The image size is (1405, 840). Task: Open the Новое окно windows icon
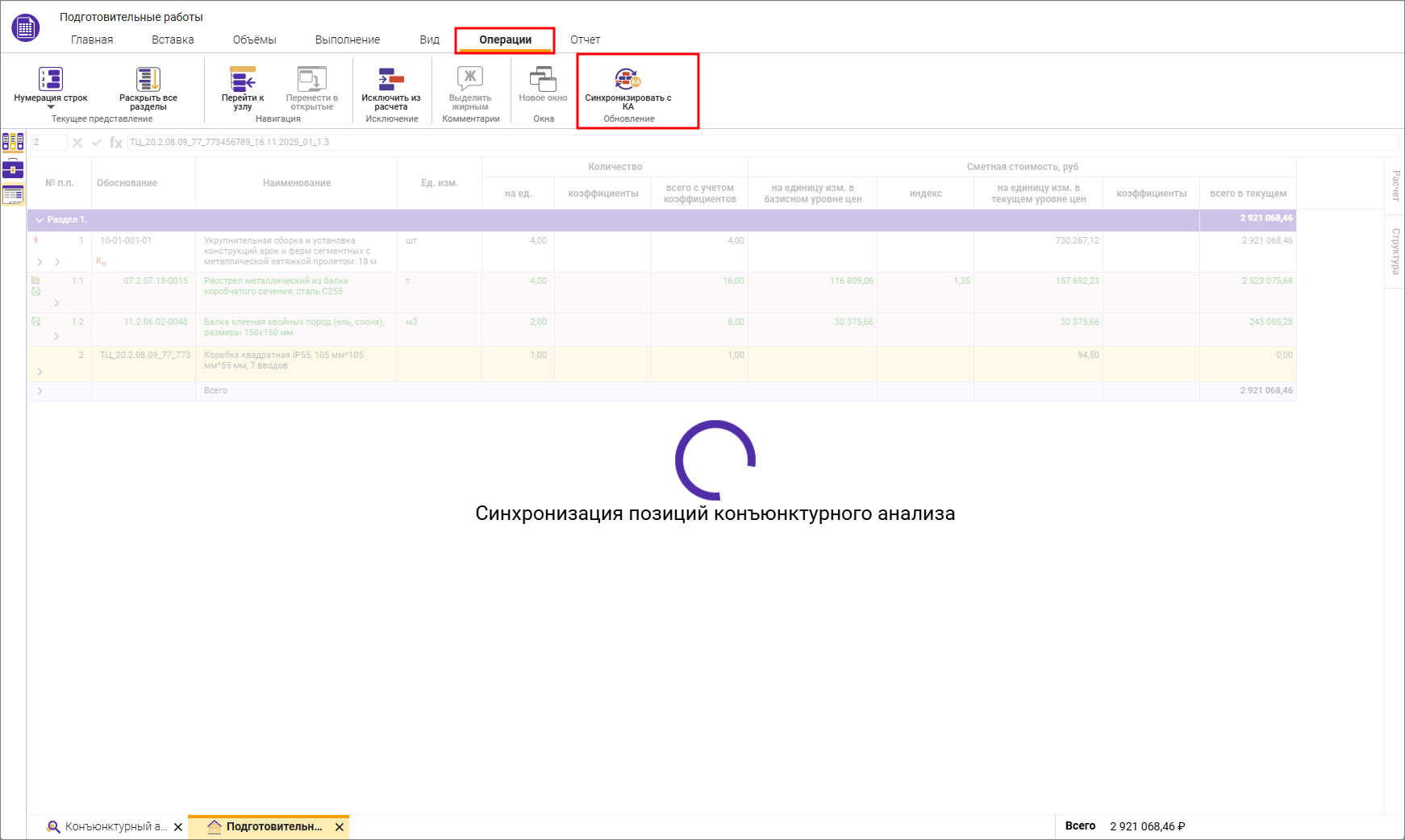pos(542,79)
